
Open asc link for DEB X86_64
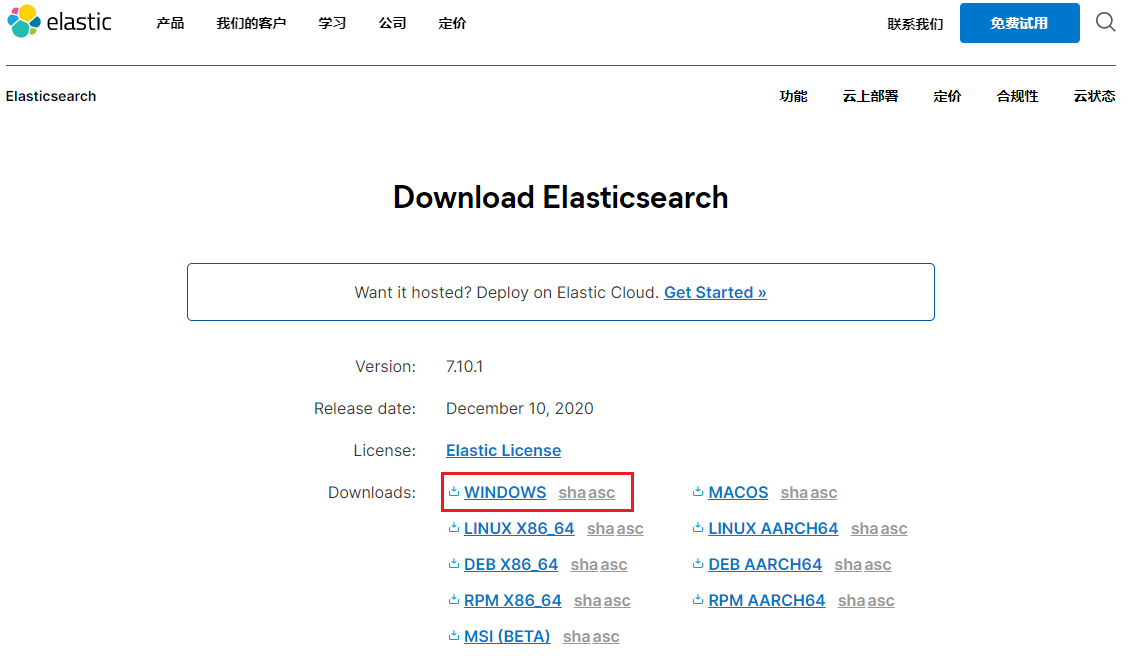pos(614,564)
